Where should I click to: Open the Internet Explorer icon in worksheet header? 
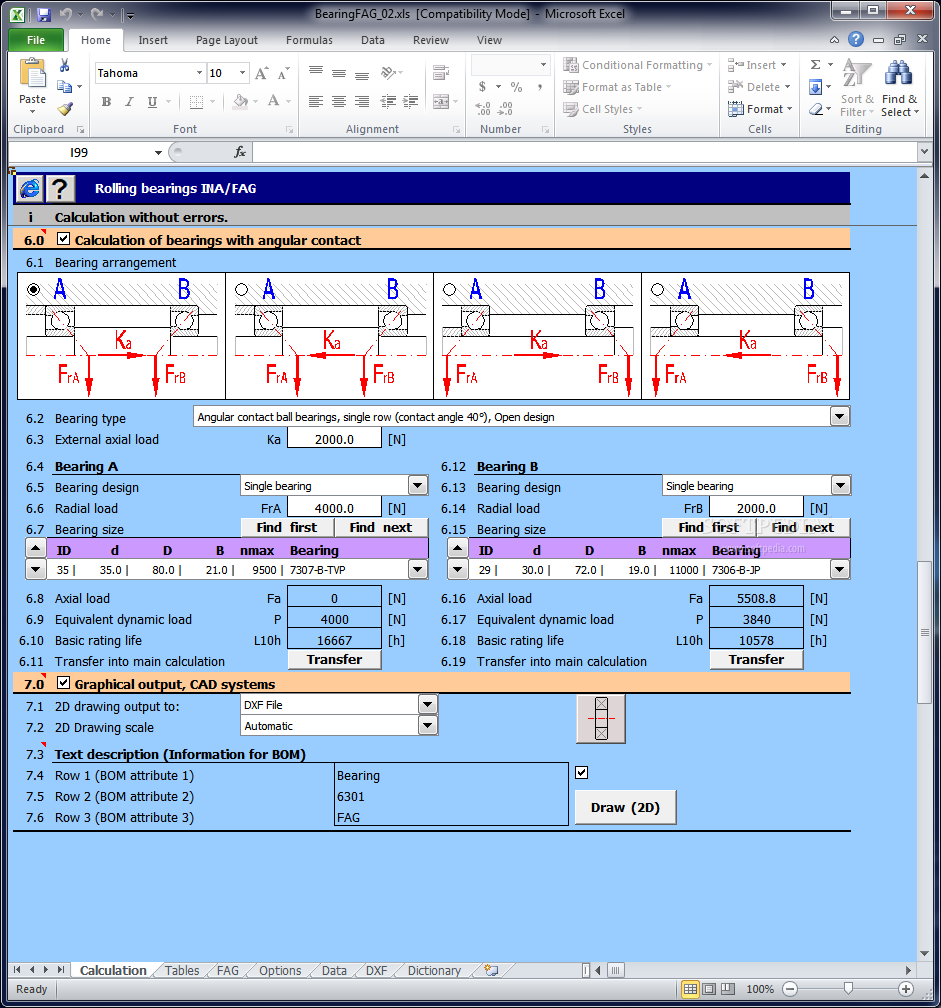(30, 189)
